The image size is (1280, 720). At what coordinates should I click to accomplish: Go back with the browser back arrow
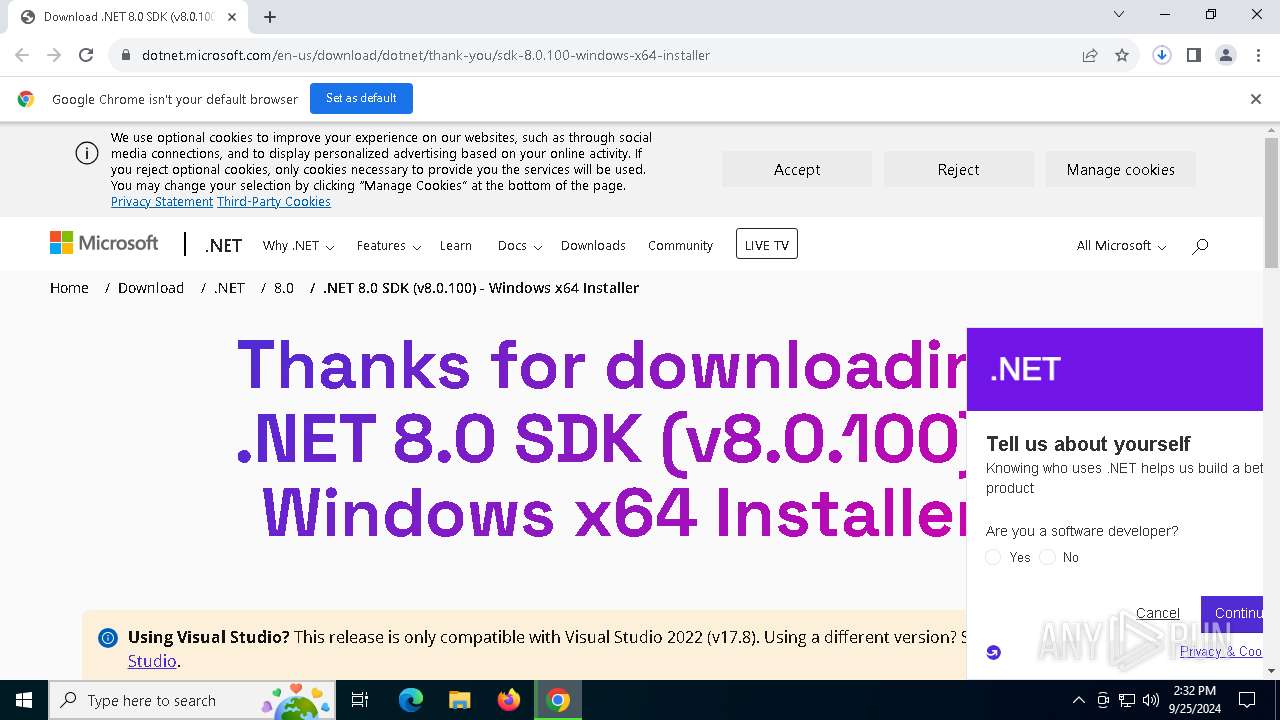[22, 55]
